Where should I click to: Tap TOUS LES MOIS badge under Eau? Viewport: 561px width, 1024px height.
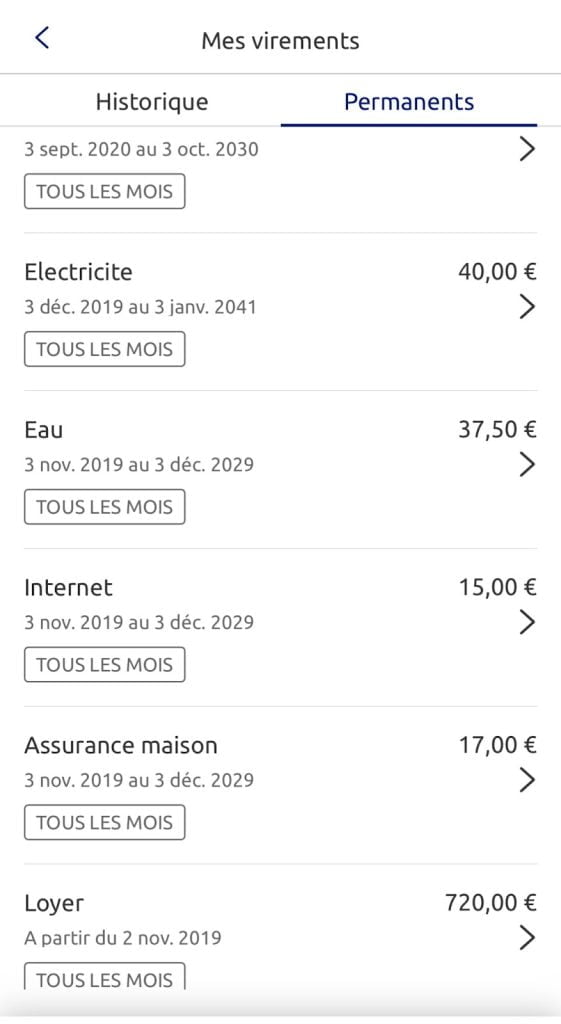tap(104, 507)
